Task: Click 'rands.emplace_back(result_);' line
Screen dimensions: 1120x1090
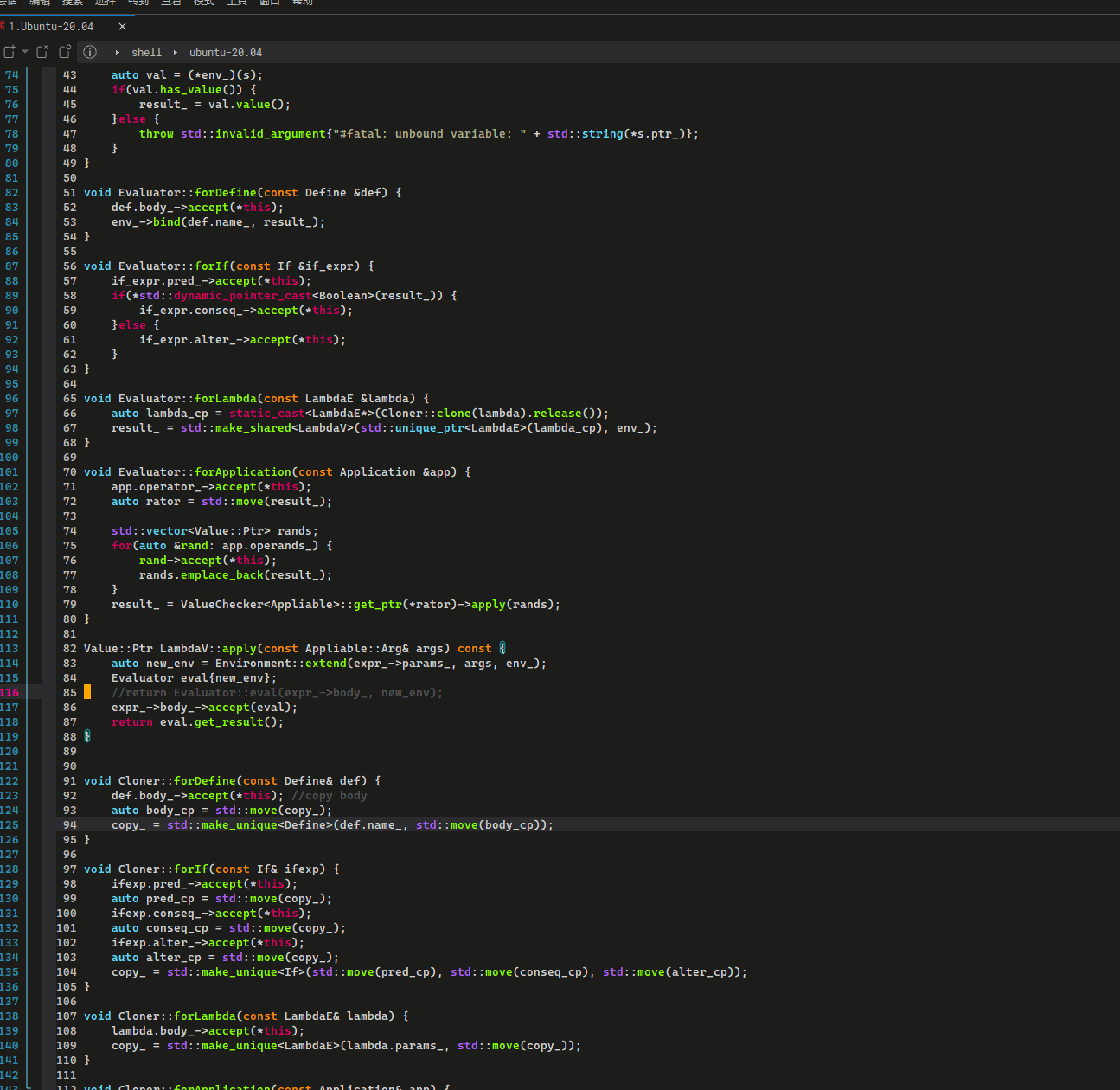Action: click(235, 575)
